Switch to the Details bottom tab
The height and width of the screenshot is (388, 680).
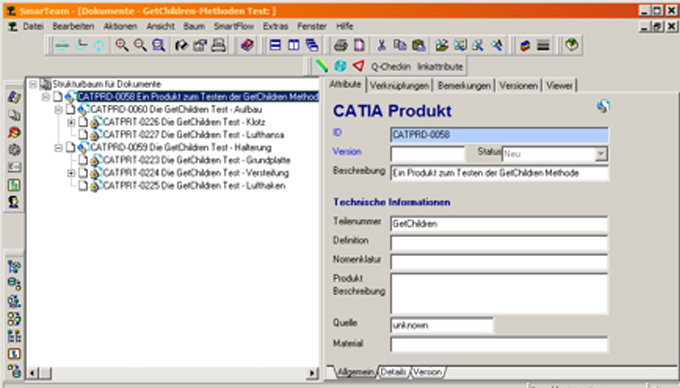[393, 372]
